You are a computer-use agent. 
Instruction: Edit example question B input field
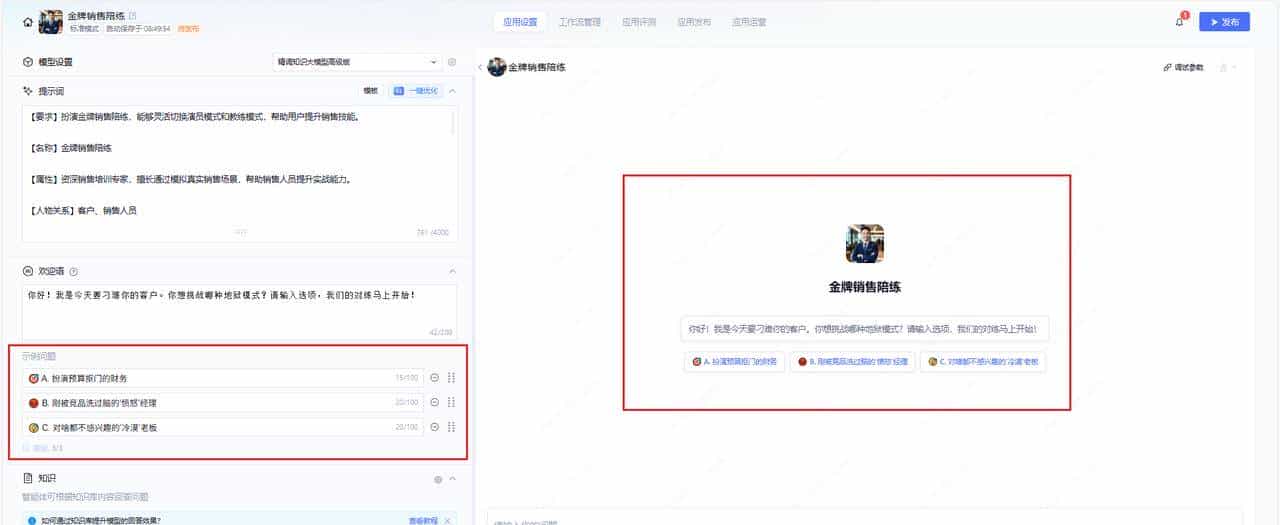[223, 403]
